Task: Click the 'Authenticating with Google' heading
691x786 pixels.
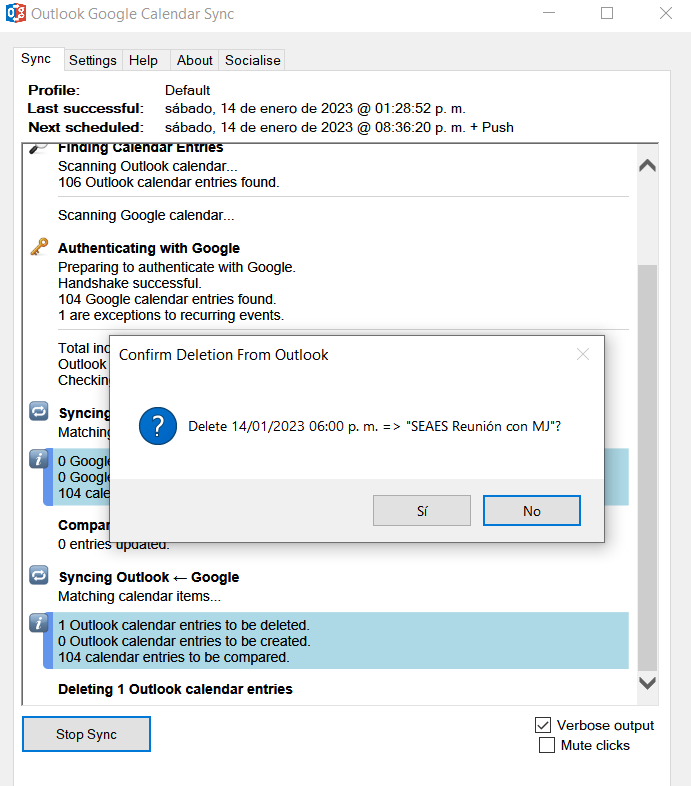Action: [149, 248]
